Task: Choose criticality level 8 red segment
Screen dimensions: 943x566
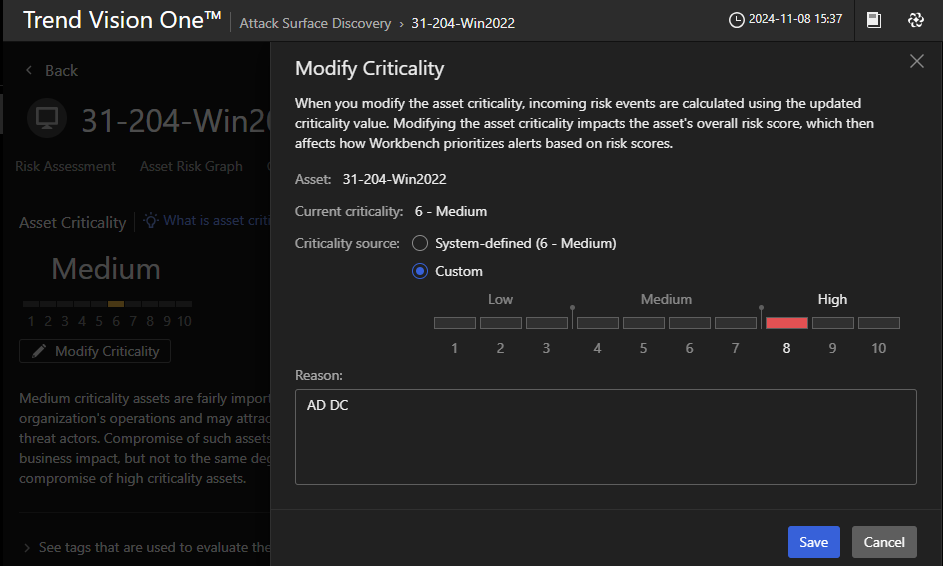Action: [x=786, y=323]
